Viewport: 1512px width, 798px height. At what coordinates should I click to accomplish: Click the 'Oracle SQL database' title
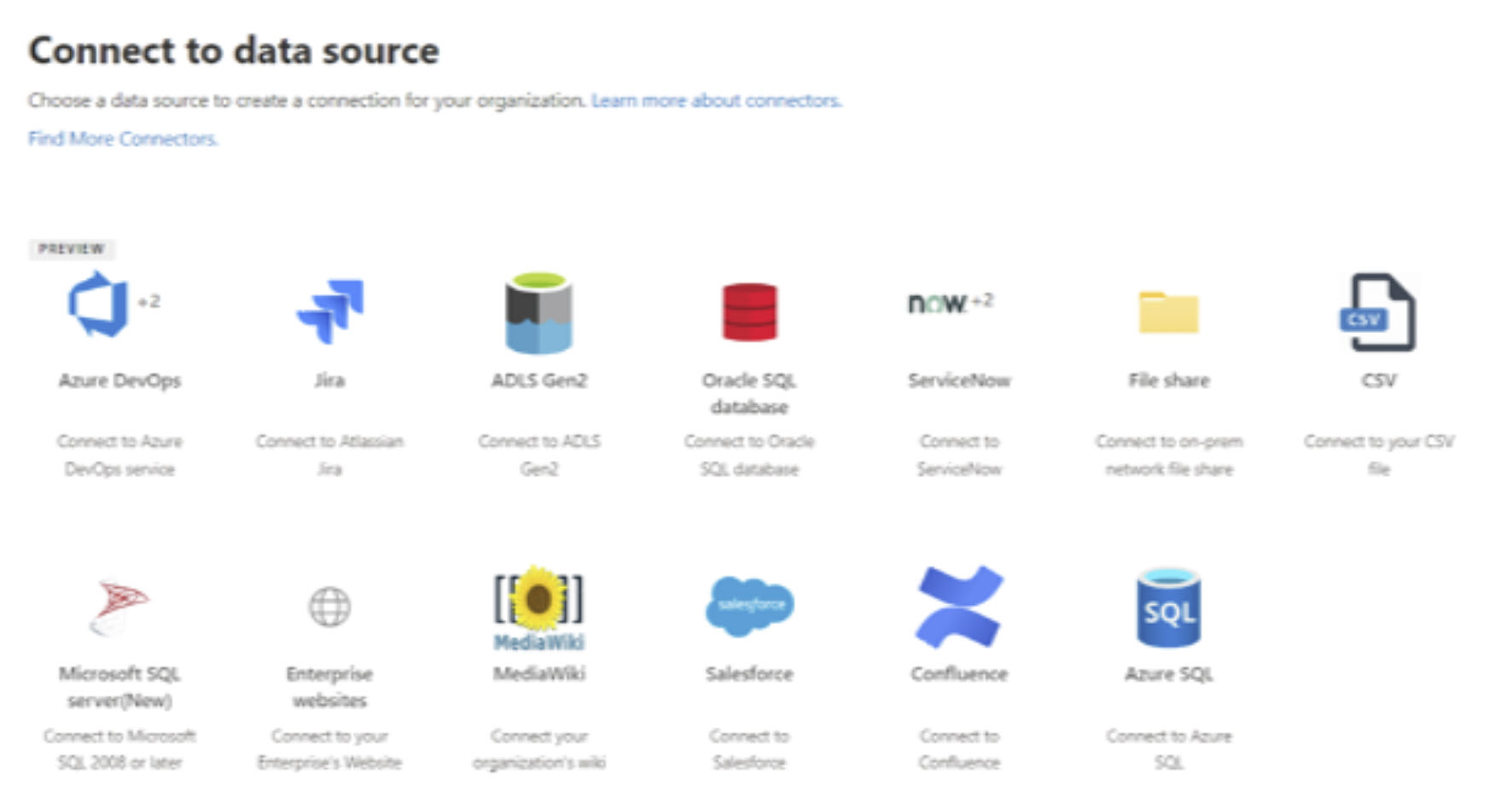click(749, 393)
